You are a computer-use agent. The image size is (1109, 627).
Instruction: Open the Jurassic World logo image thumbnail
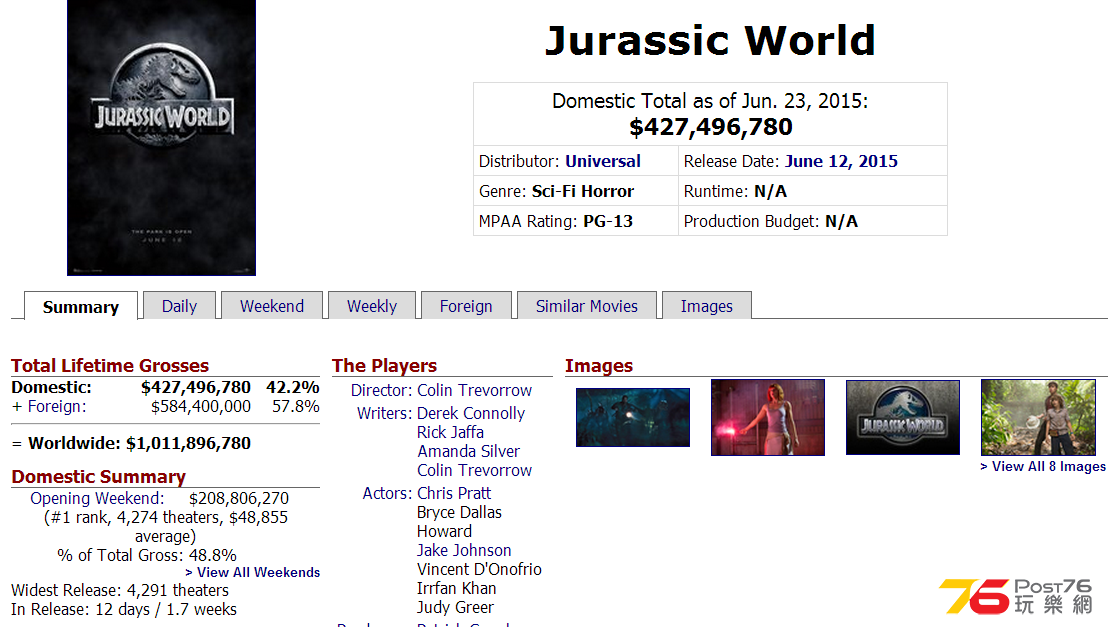point(903,417)
